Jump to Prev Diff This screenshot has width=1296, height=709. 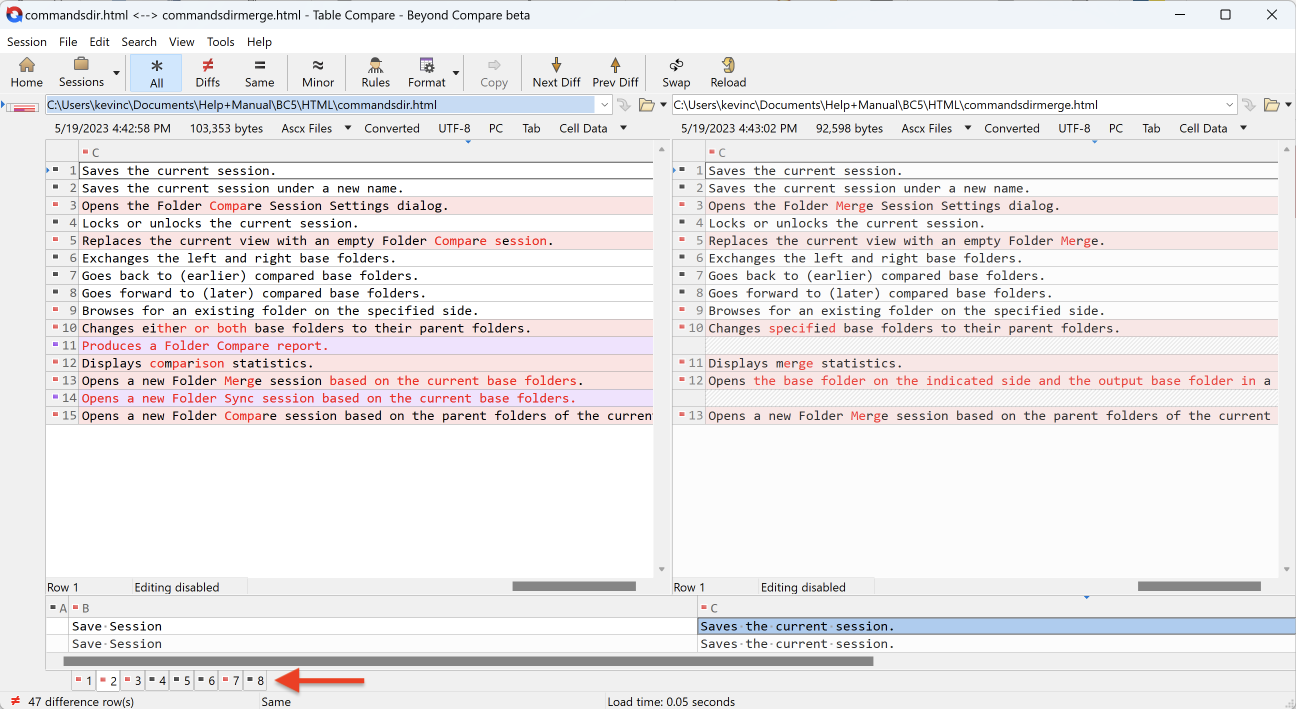click(x=615, y=73)
